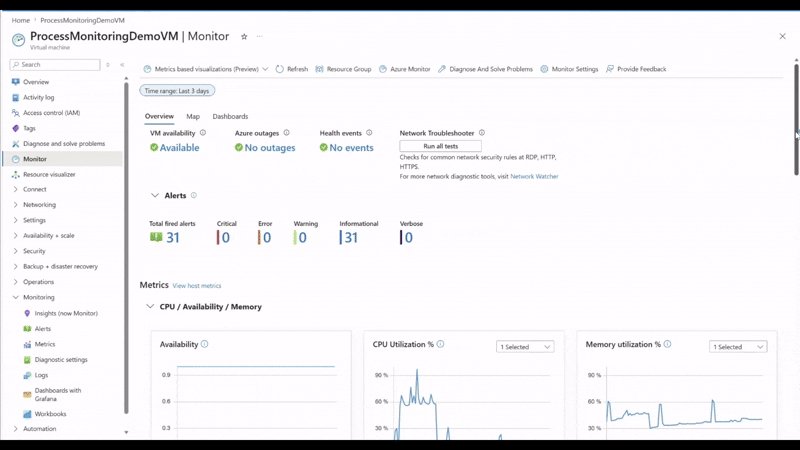Viewport: 800px width, 450px height.
Task: Change Time range: Last 3 days filter
Action: coord(177,91)
